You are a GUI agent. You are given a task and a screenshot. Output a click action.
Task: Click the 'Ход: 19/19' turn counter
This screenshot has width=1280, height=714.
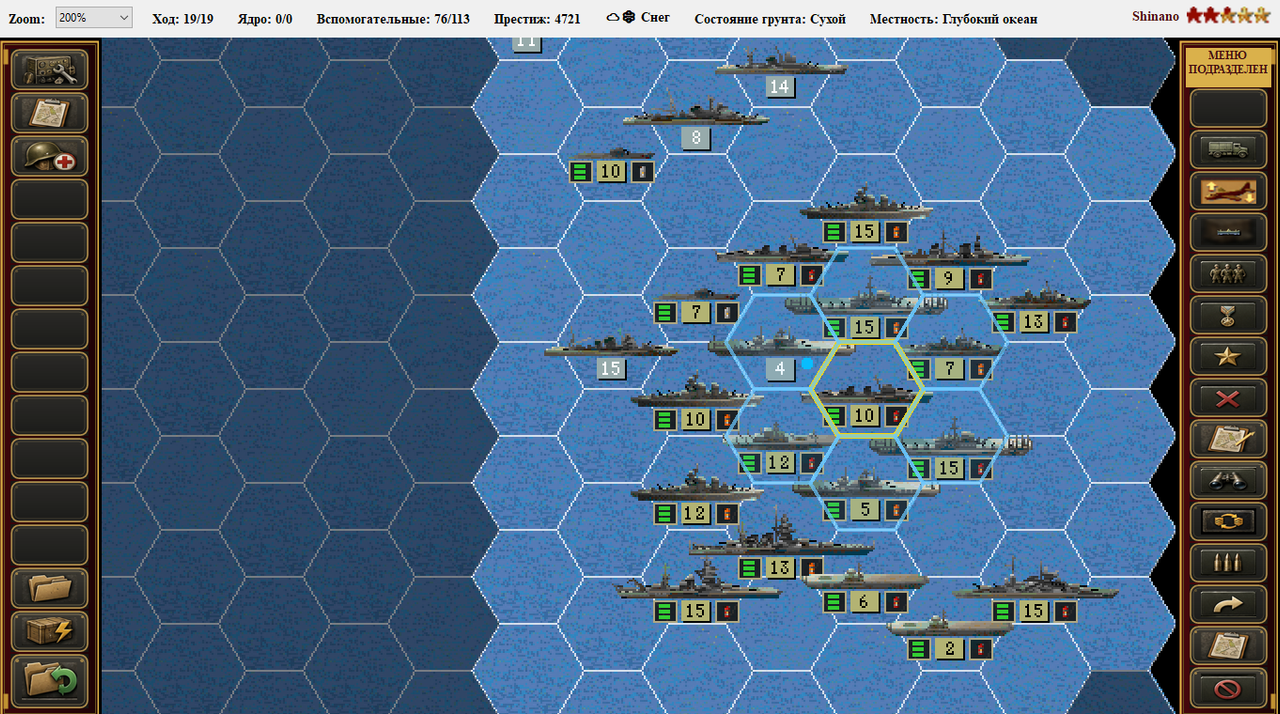(182, 19)
